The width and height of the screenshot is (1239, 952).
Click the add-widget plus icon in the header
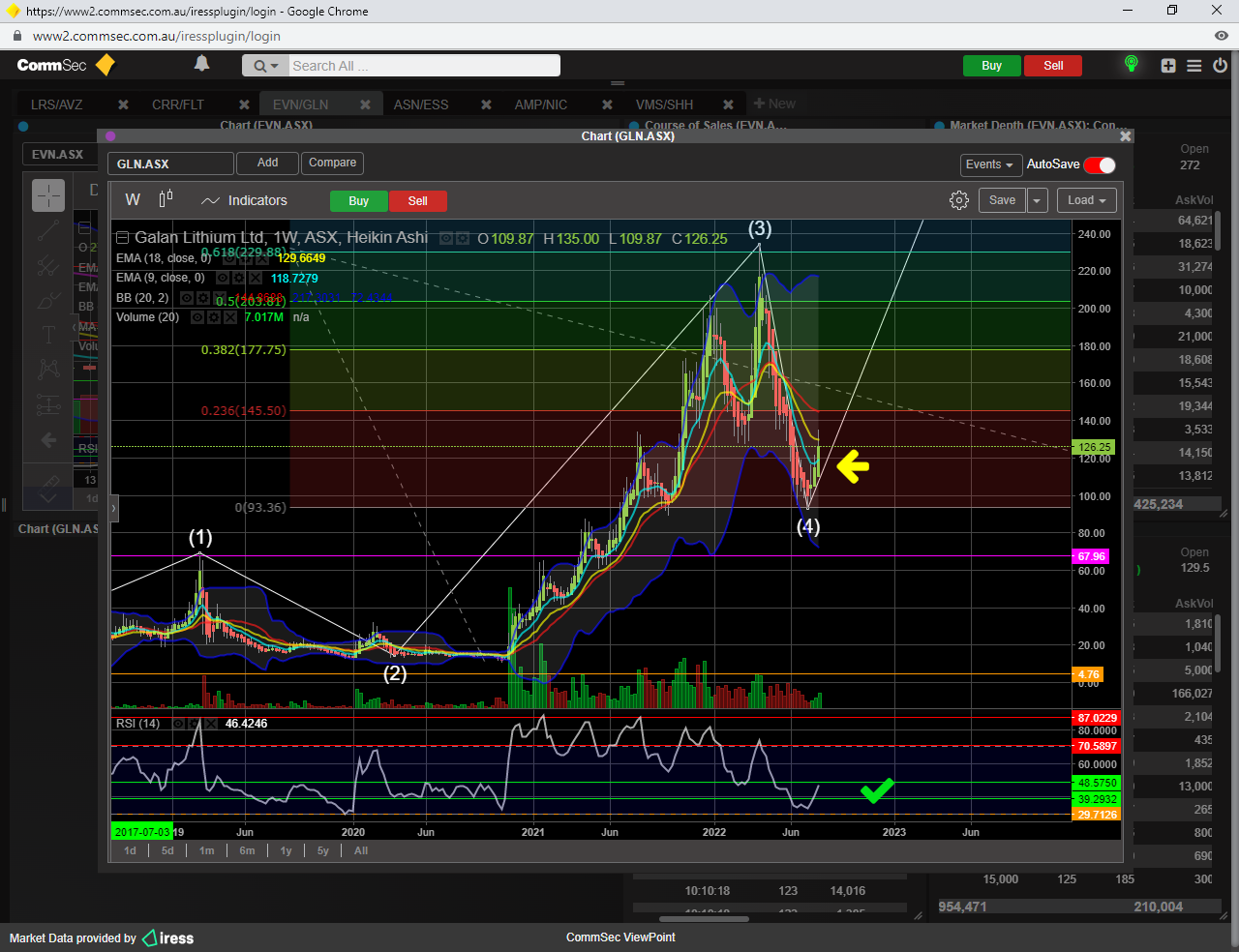1168,65
